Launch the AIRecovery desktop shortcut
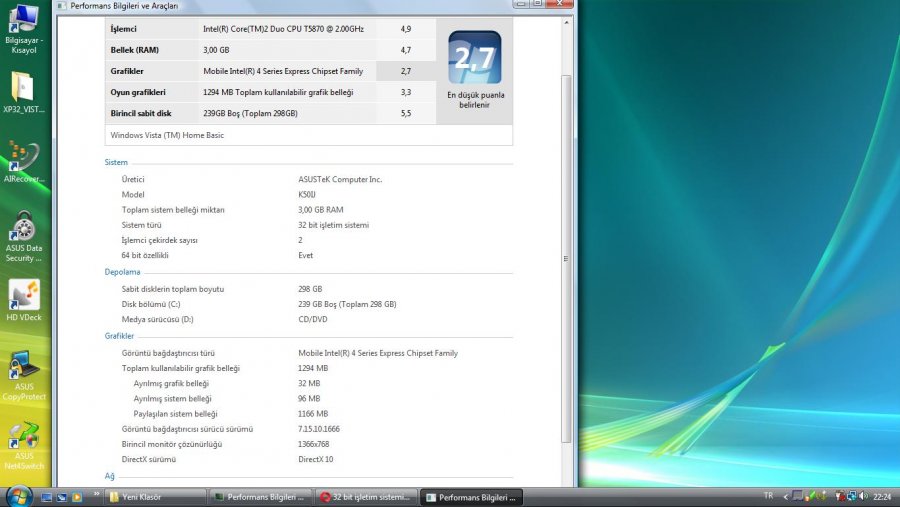The height and width of the screenshot is (507, 900). 22,158
